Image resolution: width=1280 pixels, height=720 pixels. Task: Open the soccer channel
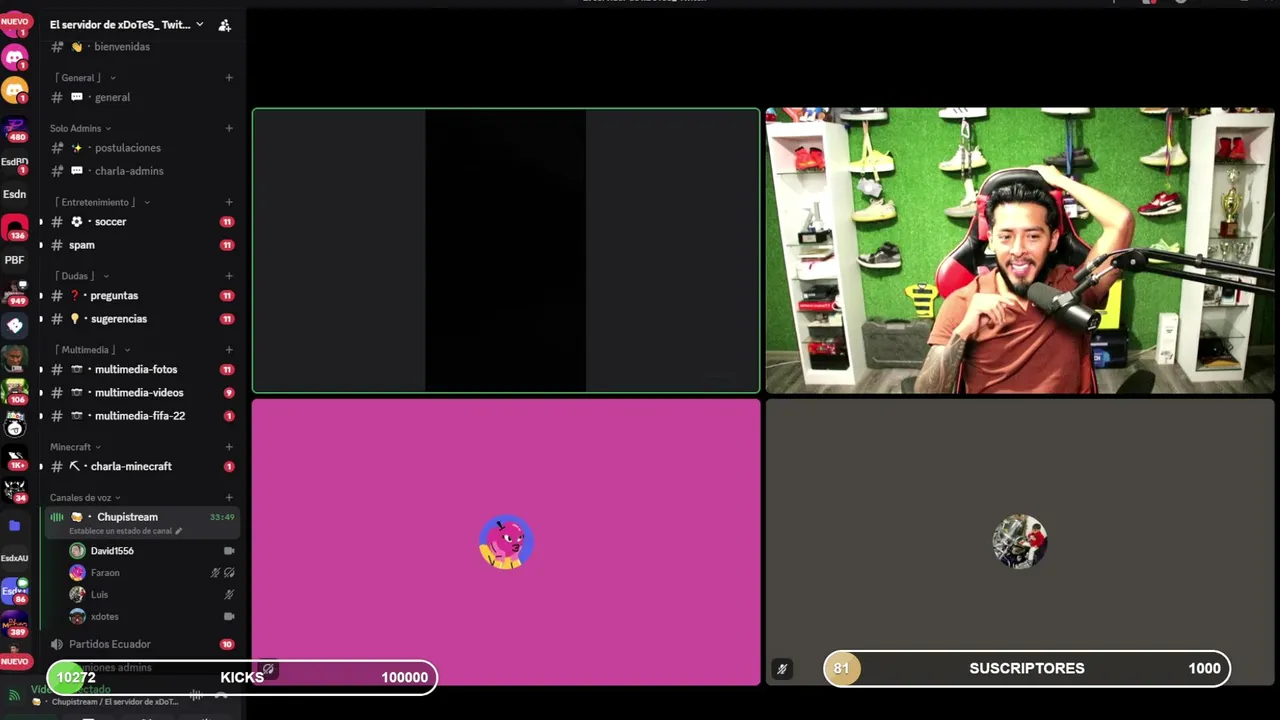(142, 222)
